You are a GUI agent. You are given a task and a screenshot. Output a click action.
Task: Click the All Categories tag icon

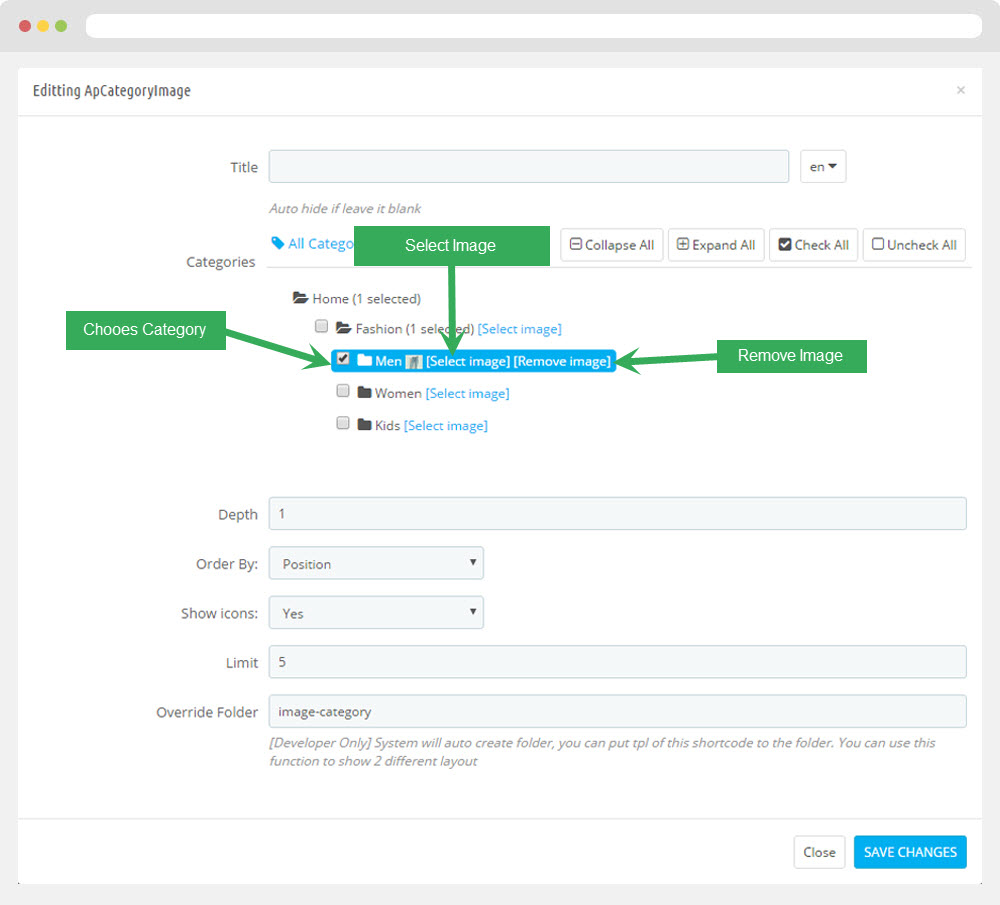click(x=277, y=243)
